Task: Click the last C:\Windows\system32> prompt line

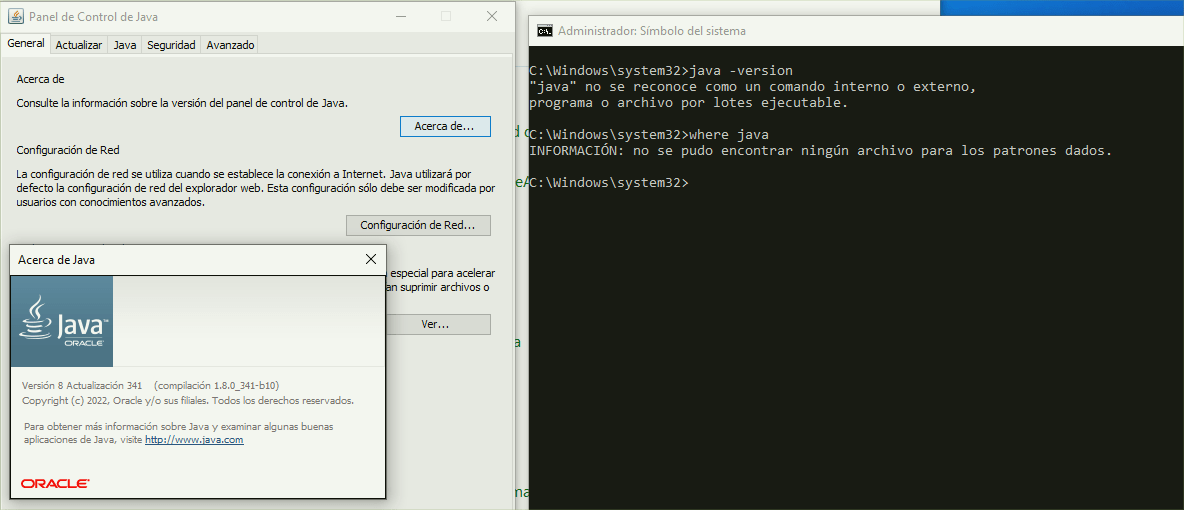Action: point(609,182)
